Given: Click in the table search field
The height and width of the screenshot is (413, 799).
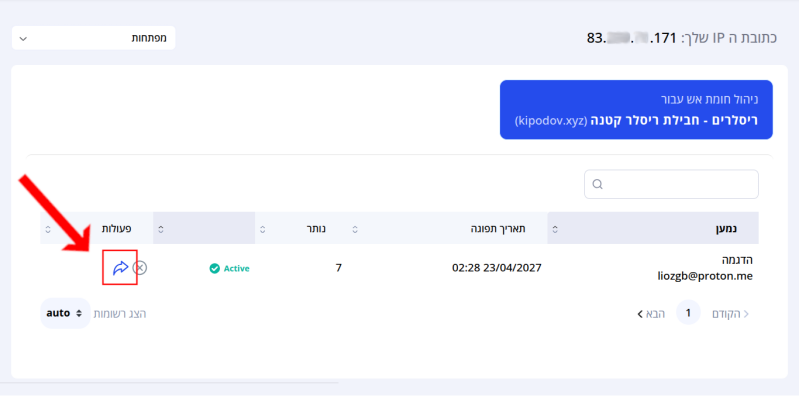Looking at the screenshot, I should (671, 184).
